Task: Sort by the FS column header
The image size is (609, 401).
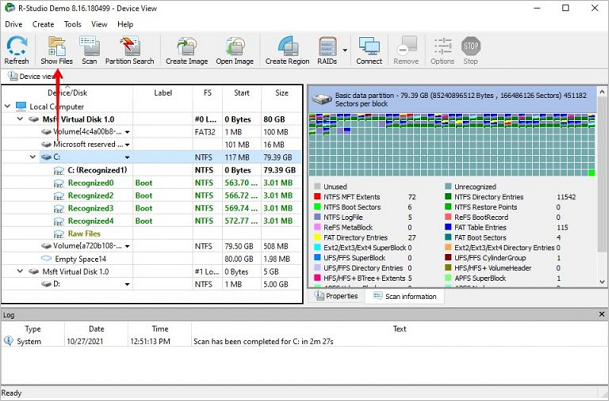Action: [x=207, y=93]
